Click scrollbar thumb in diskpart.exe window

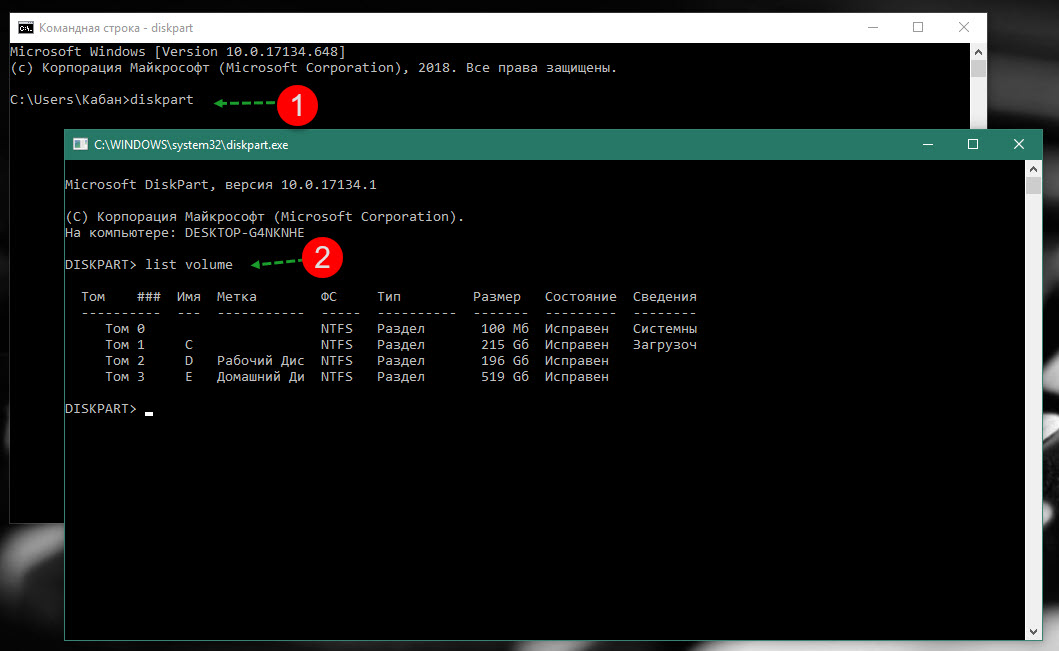[x=1033, y=186]
